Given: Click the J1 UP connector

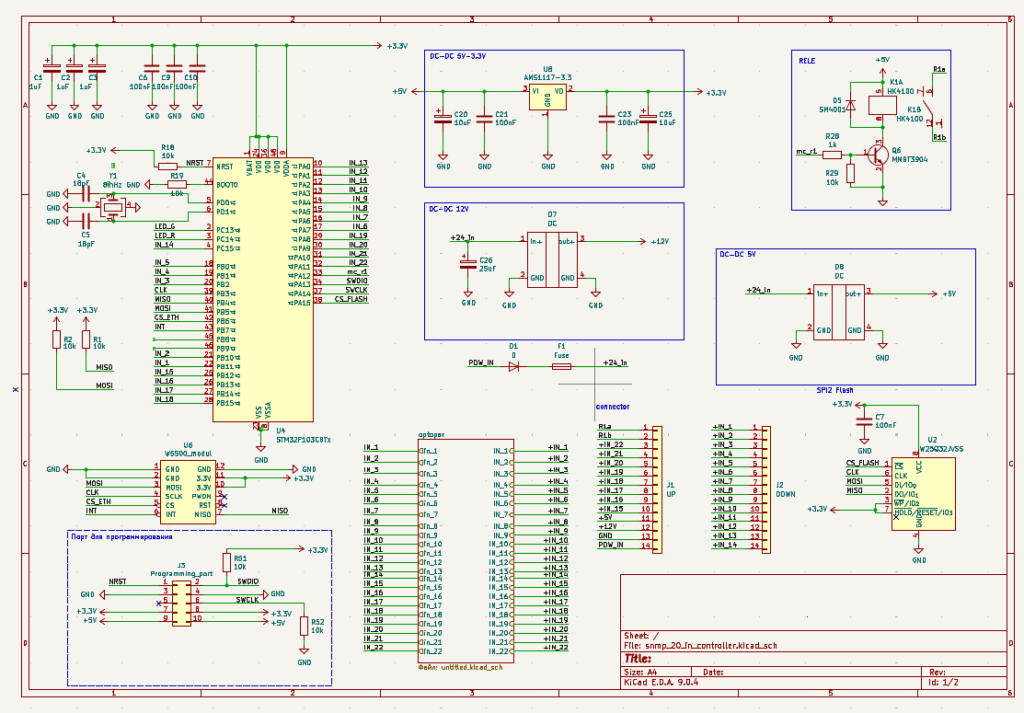Looking at the screenshot, I should point(657,488).
